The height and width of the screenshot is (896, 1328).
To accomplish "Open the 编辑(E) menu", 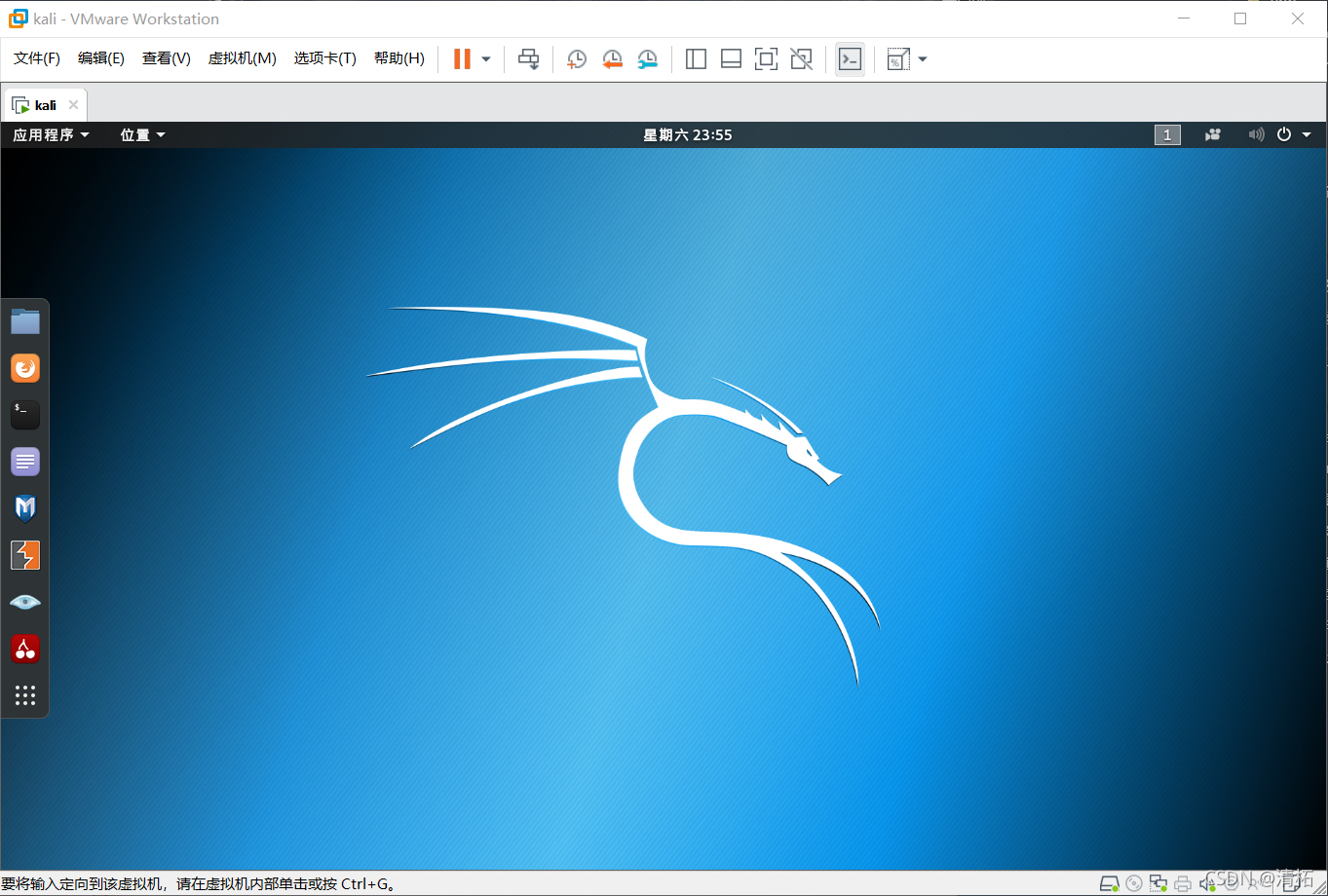I will point(101,58).
